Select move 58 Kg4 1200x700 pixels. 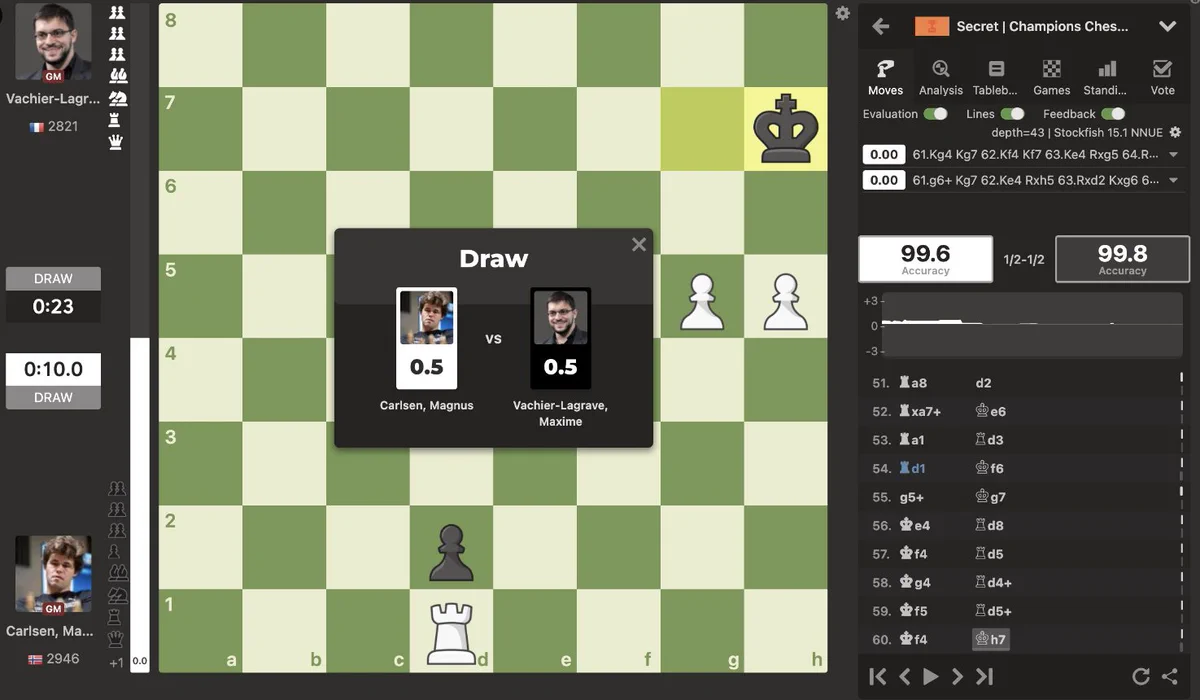tap(915, 582)
